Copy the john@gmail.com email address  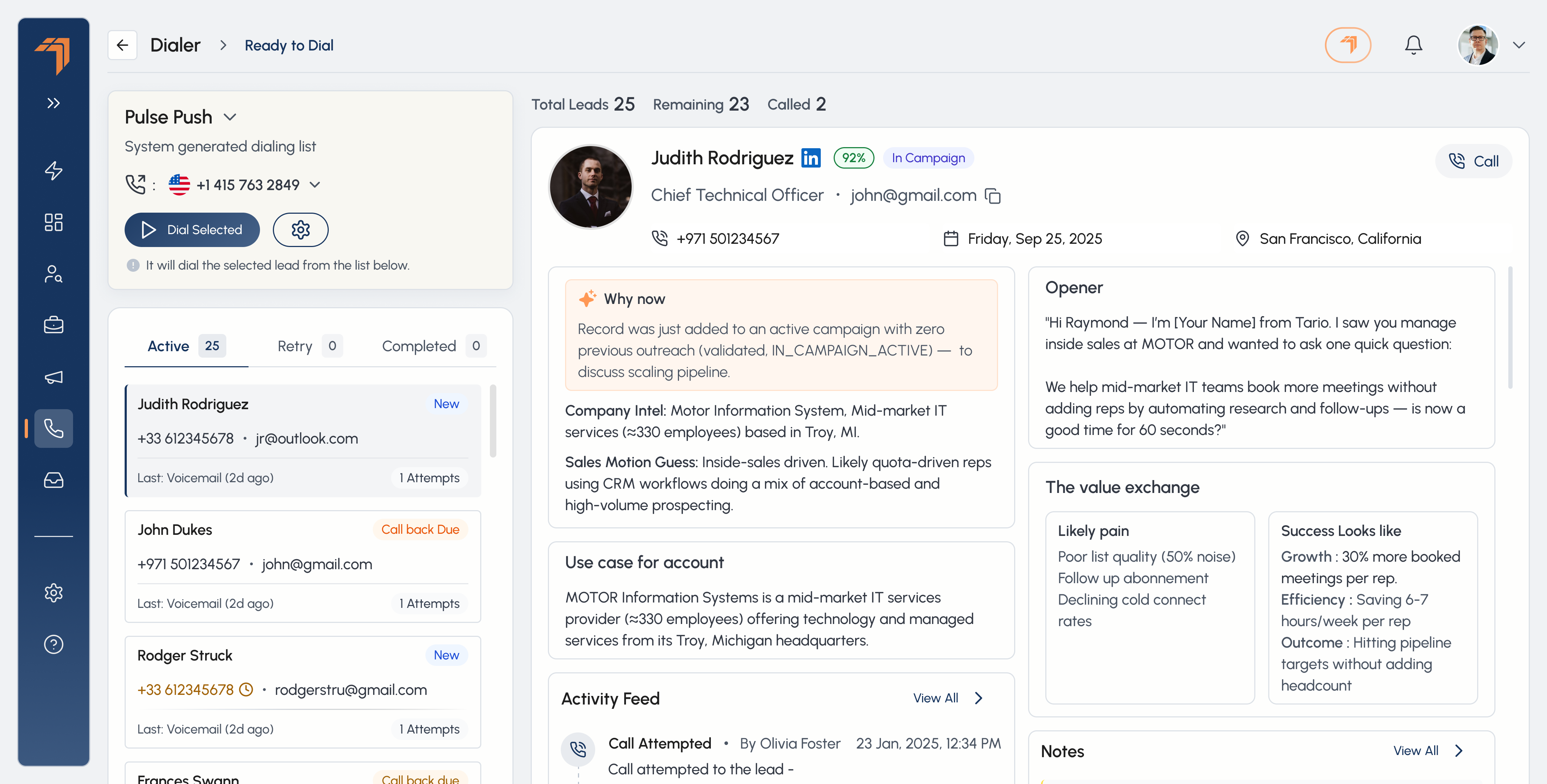click(993, 196)
